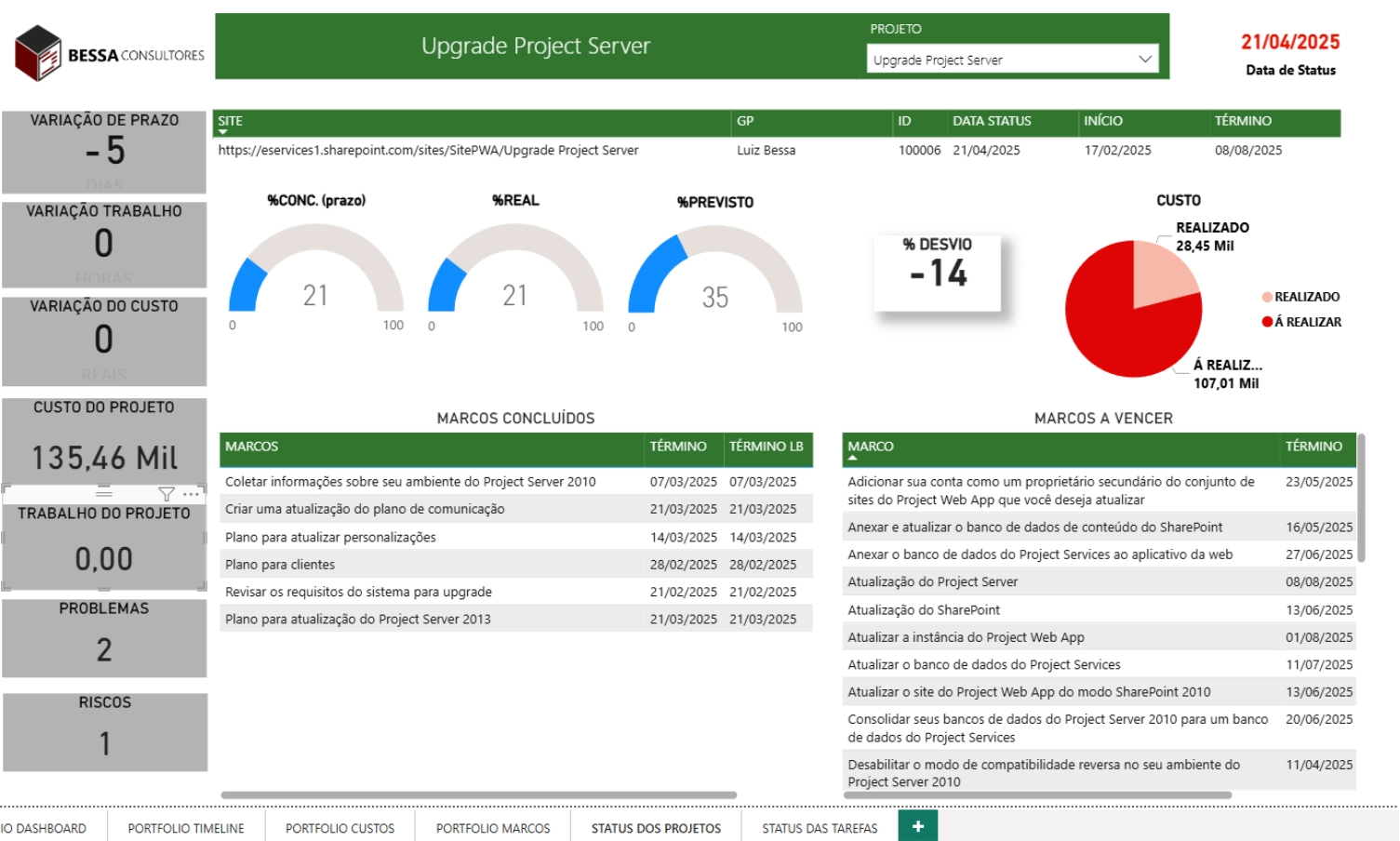Open STATUS DAS TAREFAS tab
This screenshot has height=841, width=1400.
pos(820,828)
